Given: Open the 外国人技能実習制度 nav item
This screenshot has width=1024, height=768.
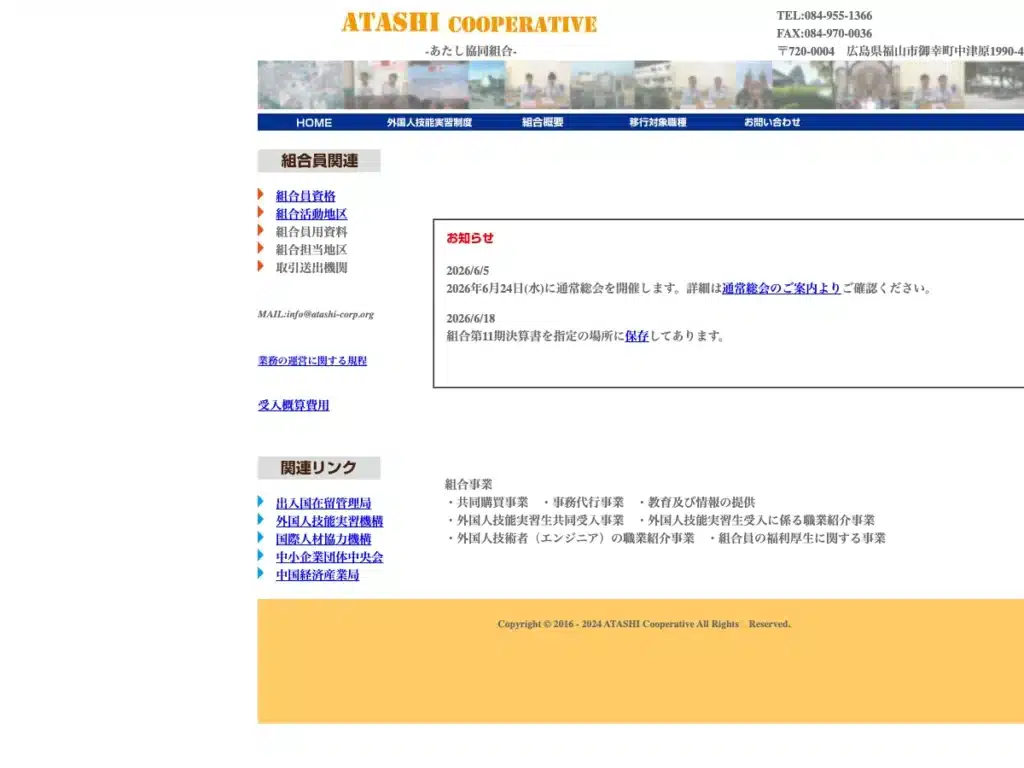Looking at the screenshot, I should tap(429, 122).
